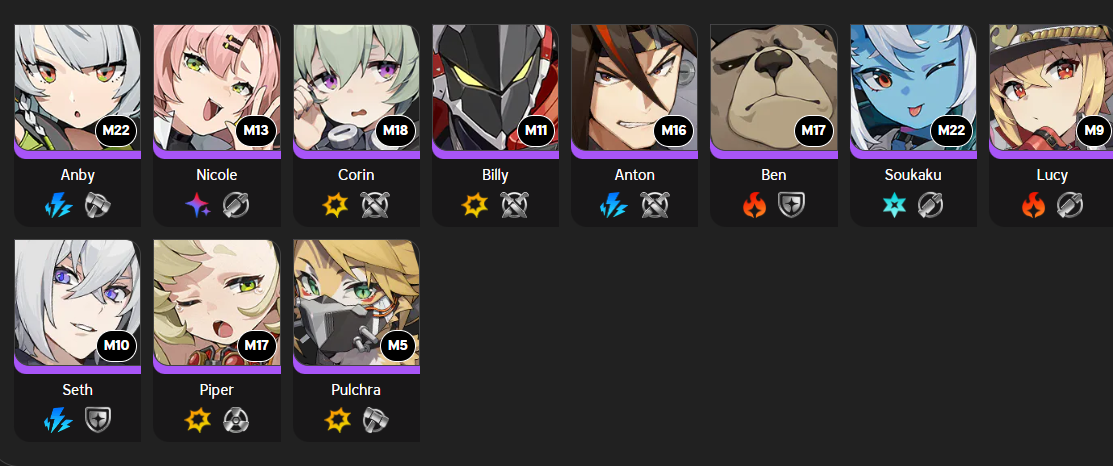Viewport: 1113px width, 466px height.
Task: Click Piper's Anomaly specialty icon
Action: tap(236, 421)
